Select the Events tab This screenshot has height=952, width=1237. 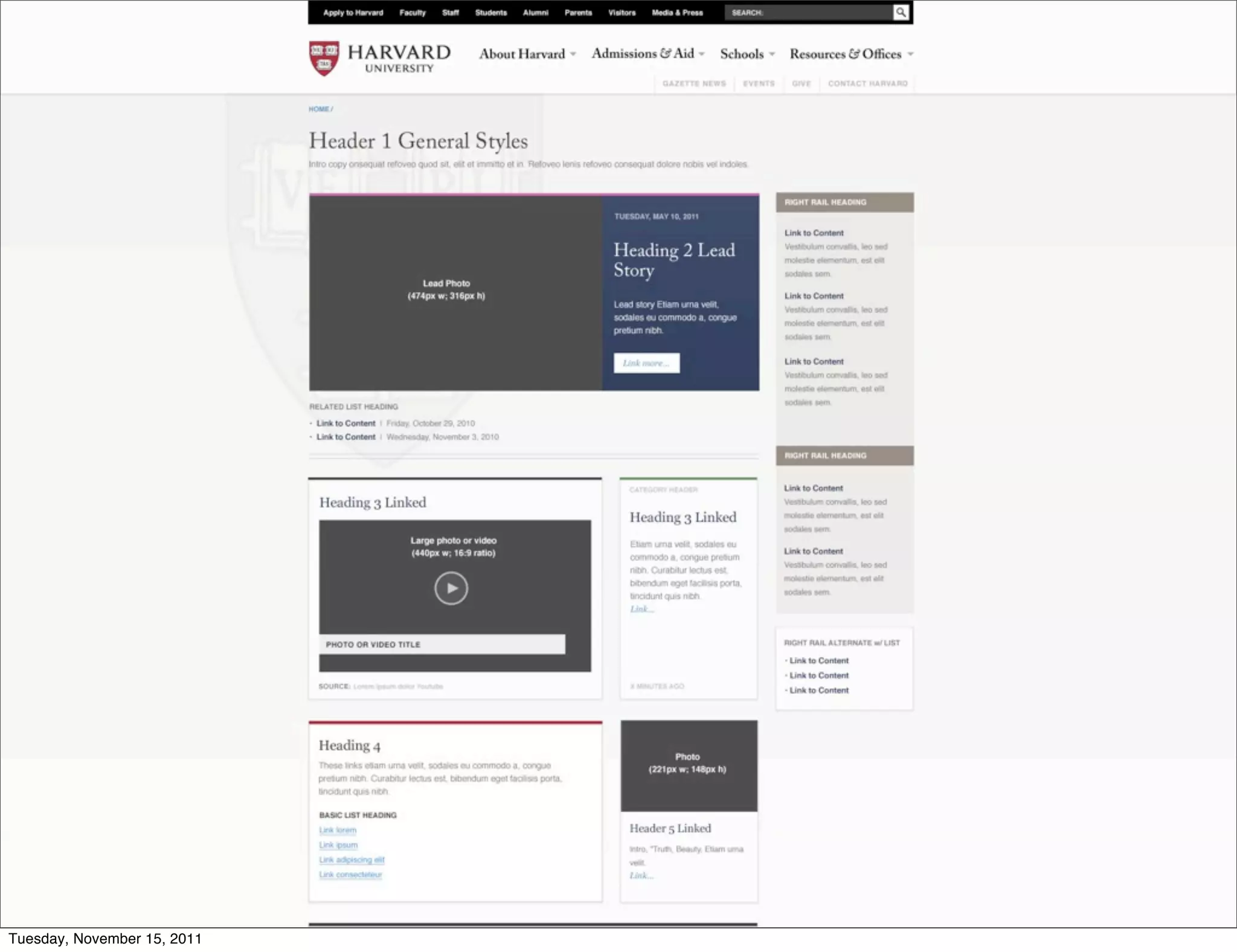point(759,83)
